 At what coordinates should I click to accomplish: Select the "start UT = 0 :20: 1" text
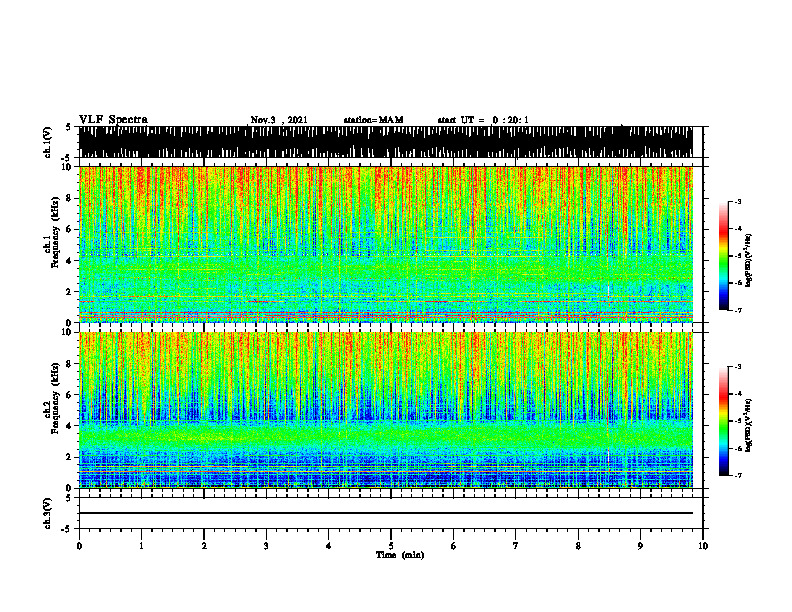483,120
